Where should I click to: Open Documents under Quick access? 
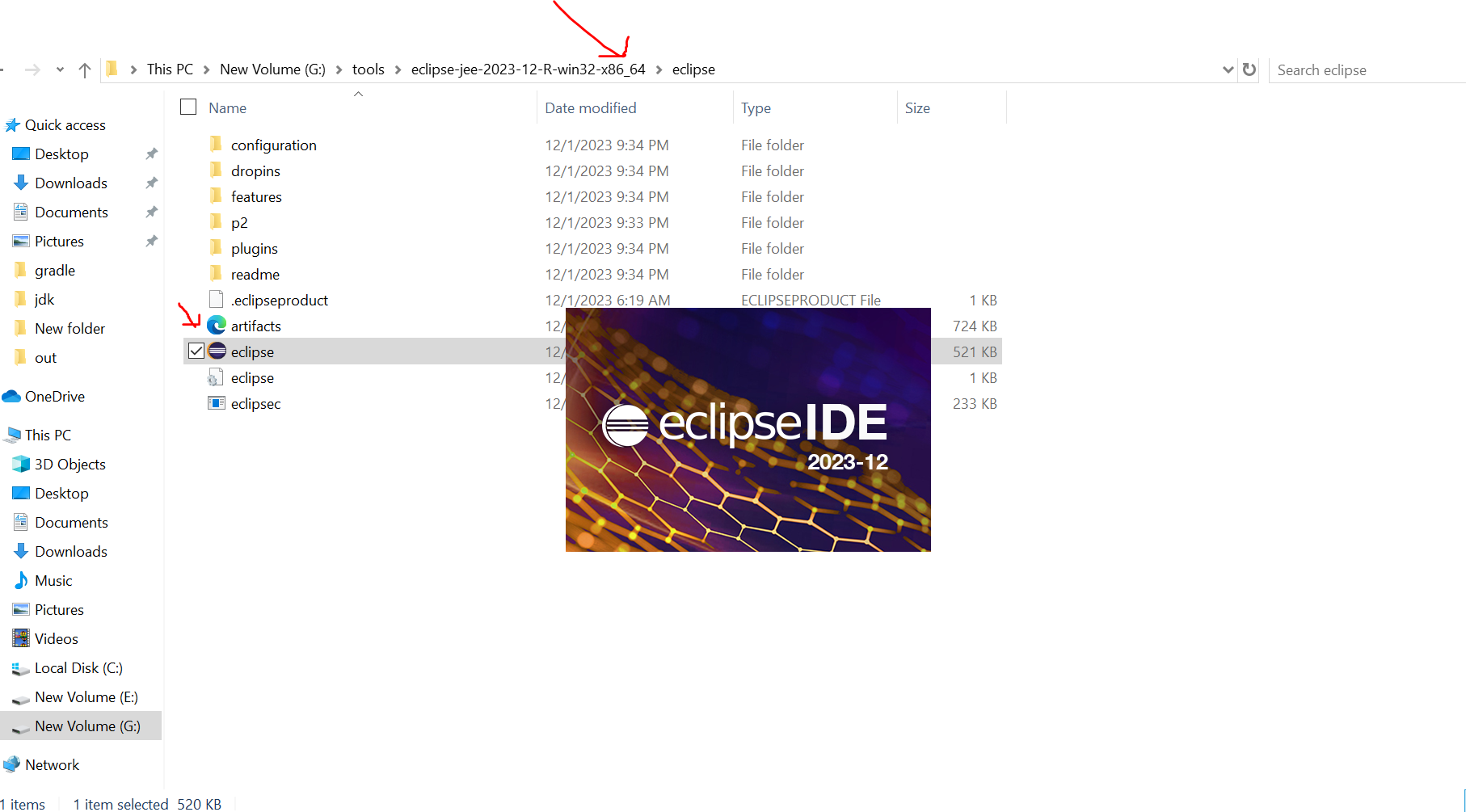71,212
